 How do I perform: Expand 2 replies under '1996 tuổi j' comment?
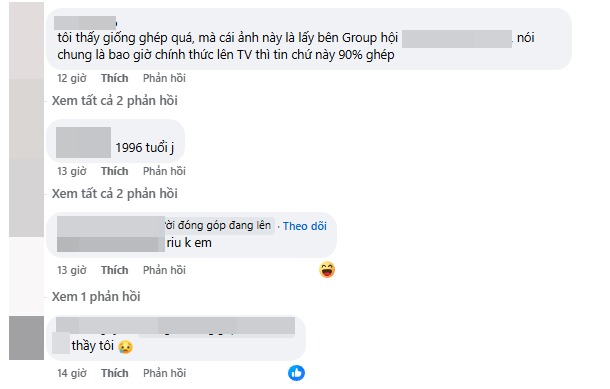click(x=115, y=193)
